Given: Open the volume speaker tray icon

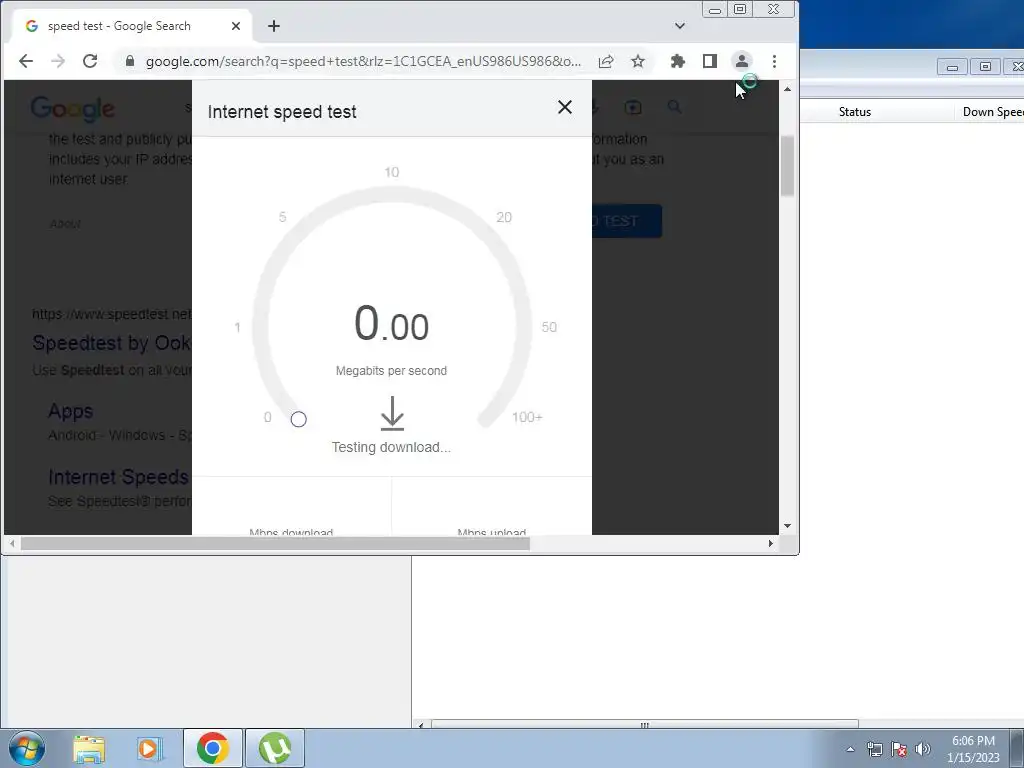Looking at the screenshot, I should [x=923, y=749].
